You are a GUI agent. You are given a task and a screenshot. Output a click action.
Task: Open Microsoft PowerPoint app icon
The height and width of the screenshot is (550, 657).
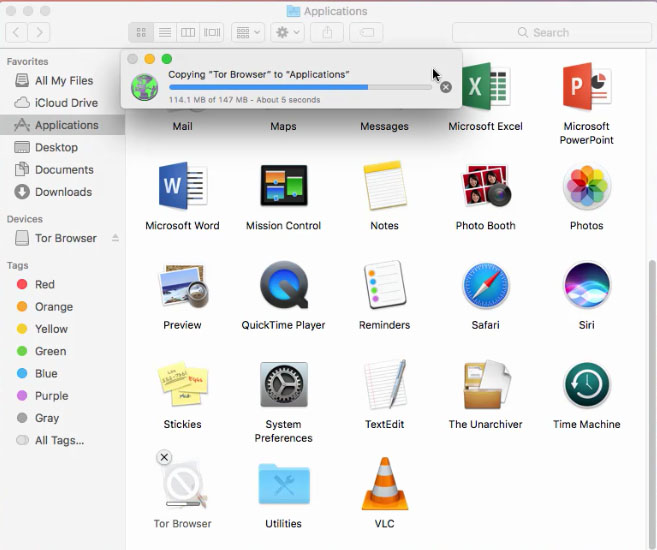587,86
